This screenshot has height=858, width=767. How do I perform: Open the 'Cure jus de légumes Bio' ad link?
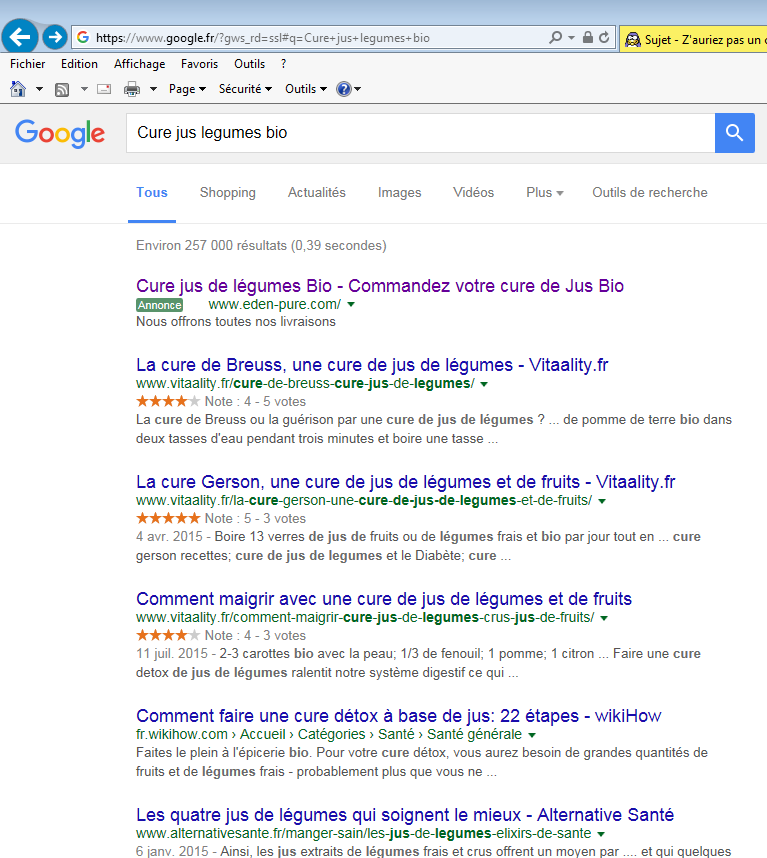pyautogui.click(x=380, y=286)
